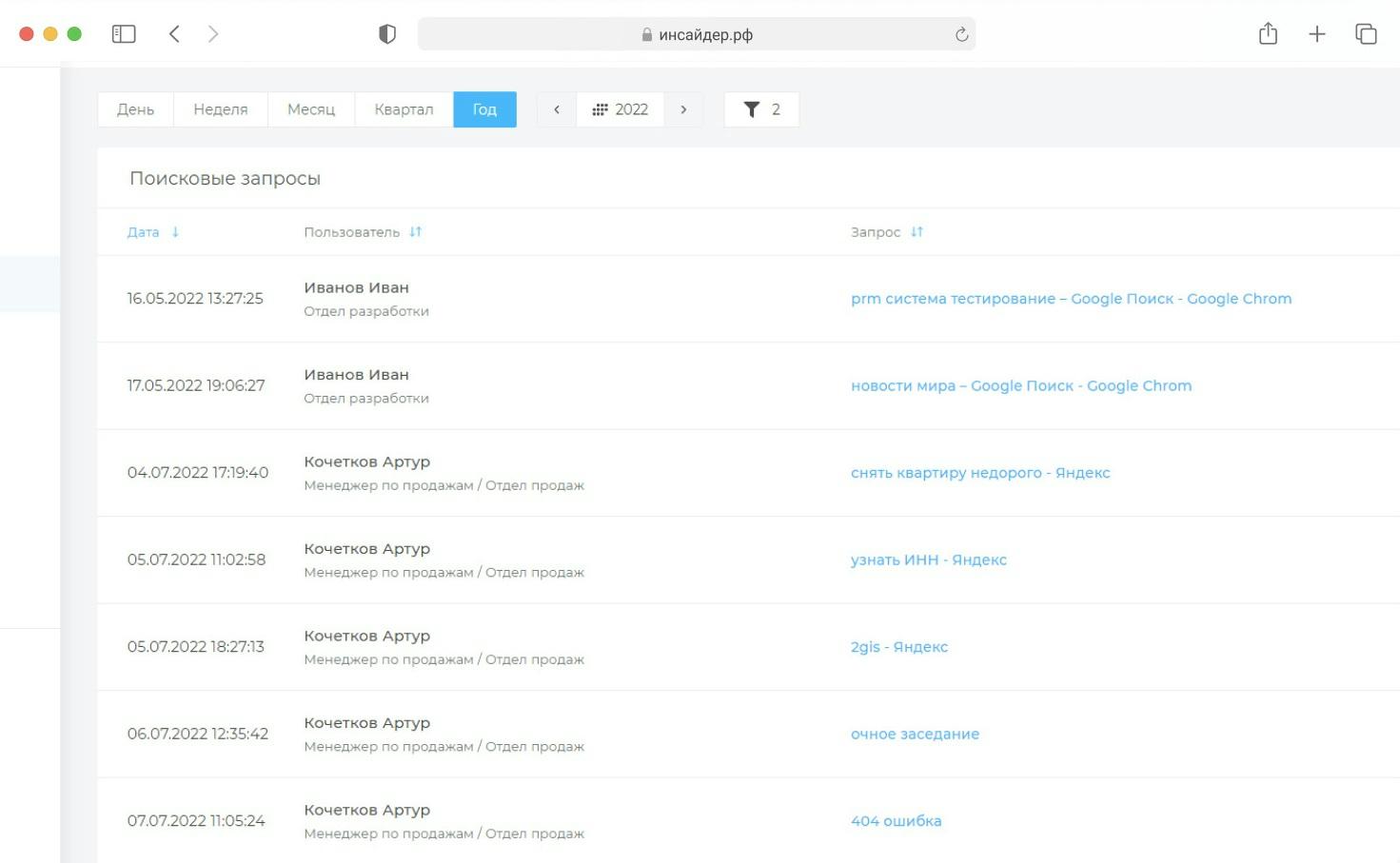The image size is (1400, 863).
Task: Sort by Дата column arrow
Action: coord(175,232)
